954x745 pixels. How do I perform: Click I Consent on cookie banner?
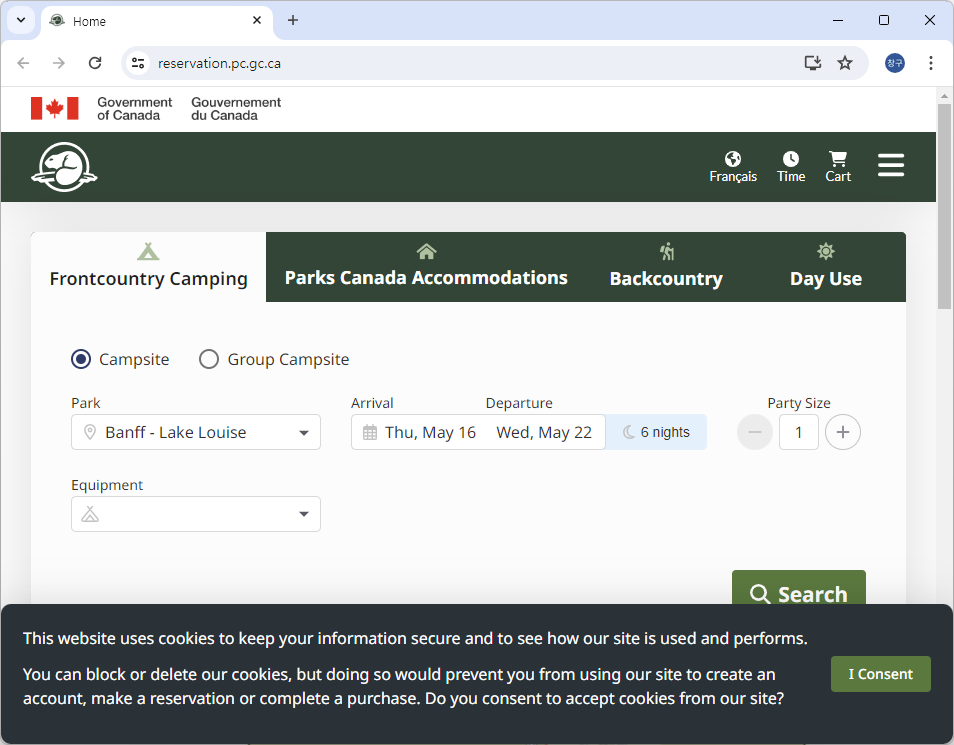(880, 674)
